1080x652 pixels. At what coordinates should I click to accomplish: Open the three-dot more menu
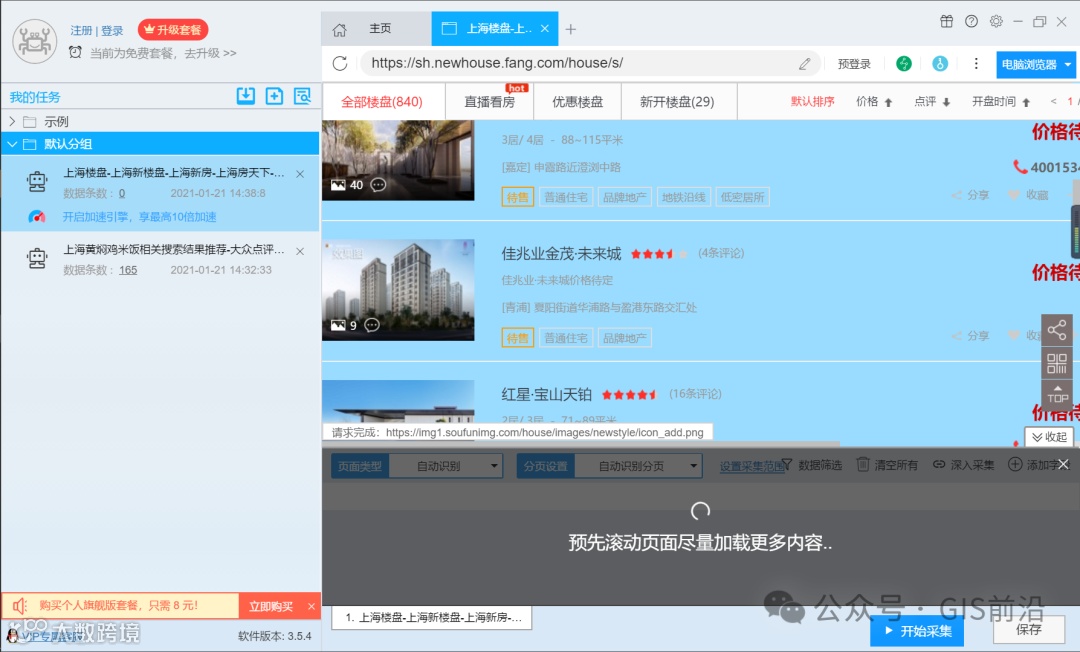(x=976, y=64)
